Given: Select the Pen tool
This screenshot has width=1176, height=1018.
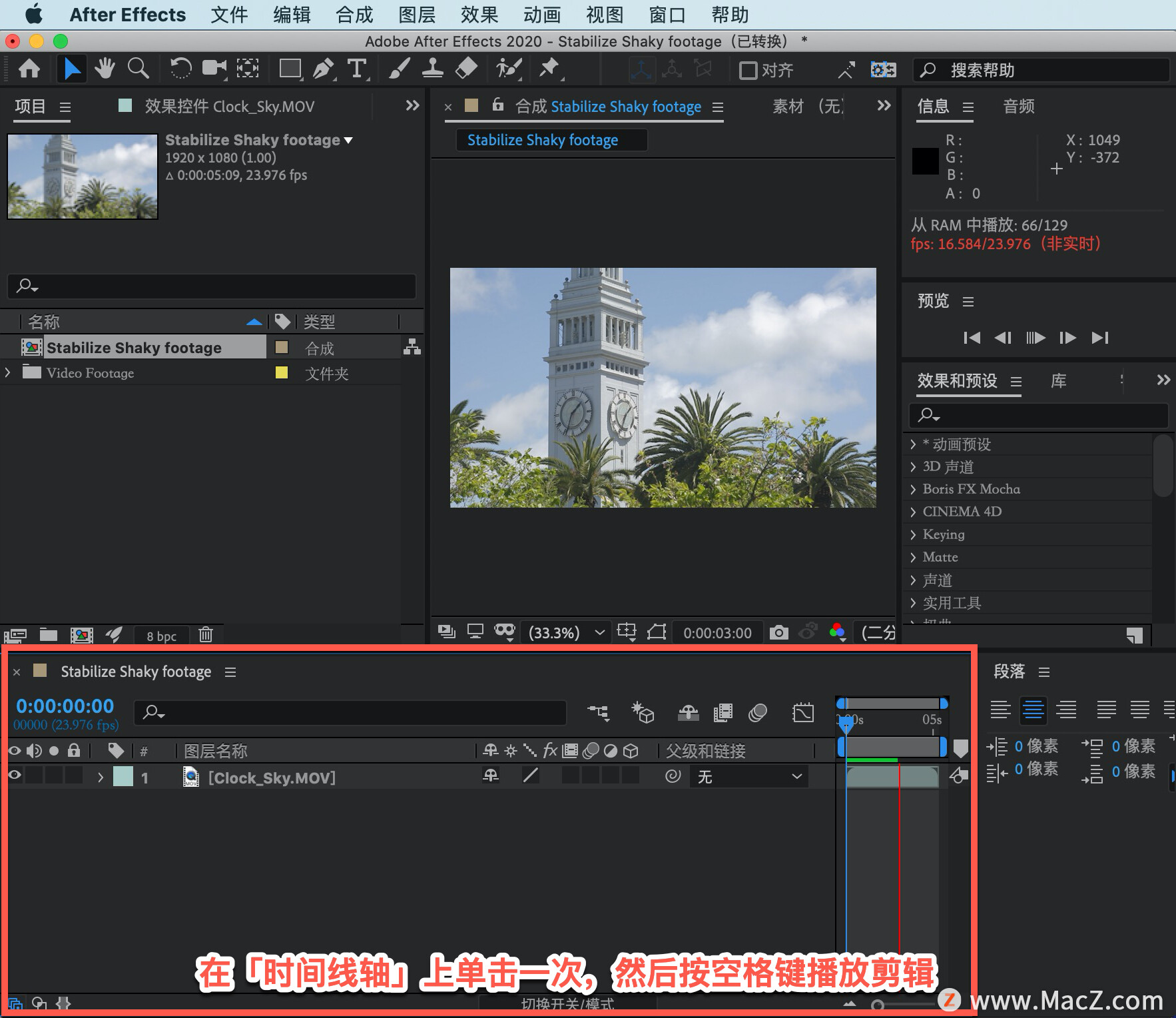Looking at the screenshot, I should tap(324, 69).
